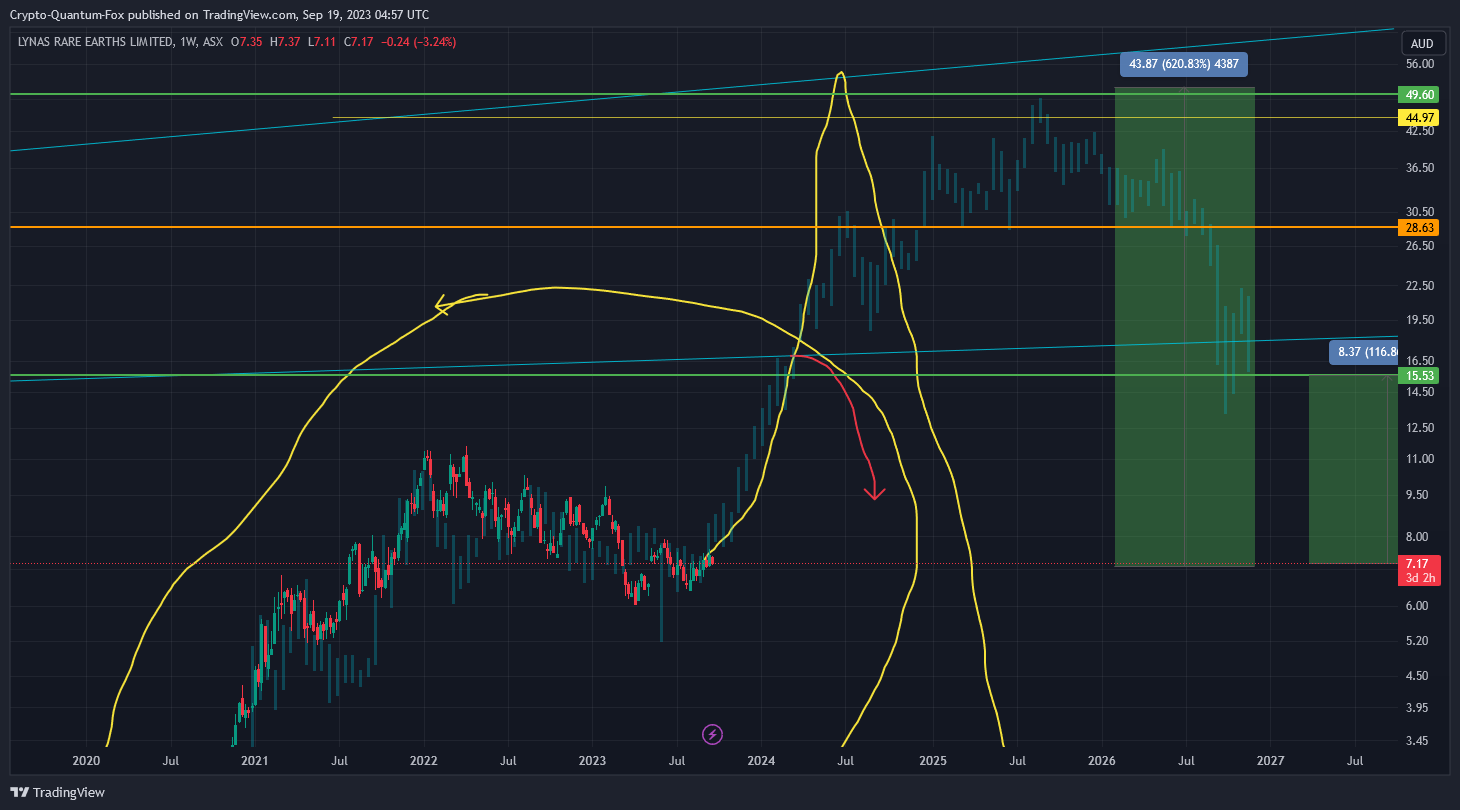Click the 44.97 yellow price label
Image resolution: width=1460 pixels, height=810 pixels.
[x=1419, y=117]
